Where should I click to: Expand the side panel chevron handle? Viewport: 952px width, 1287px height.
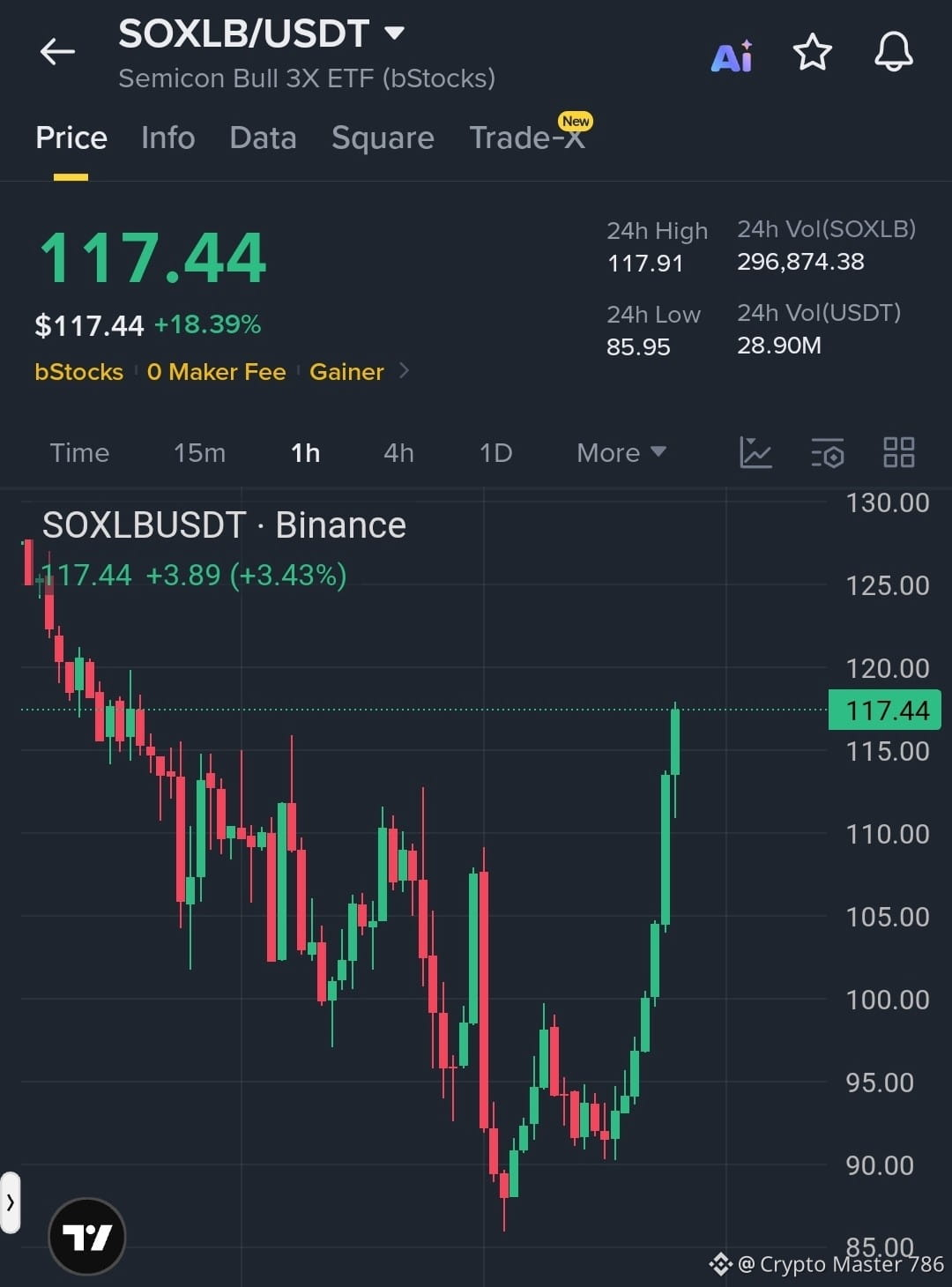[x=10, y=1201]
